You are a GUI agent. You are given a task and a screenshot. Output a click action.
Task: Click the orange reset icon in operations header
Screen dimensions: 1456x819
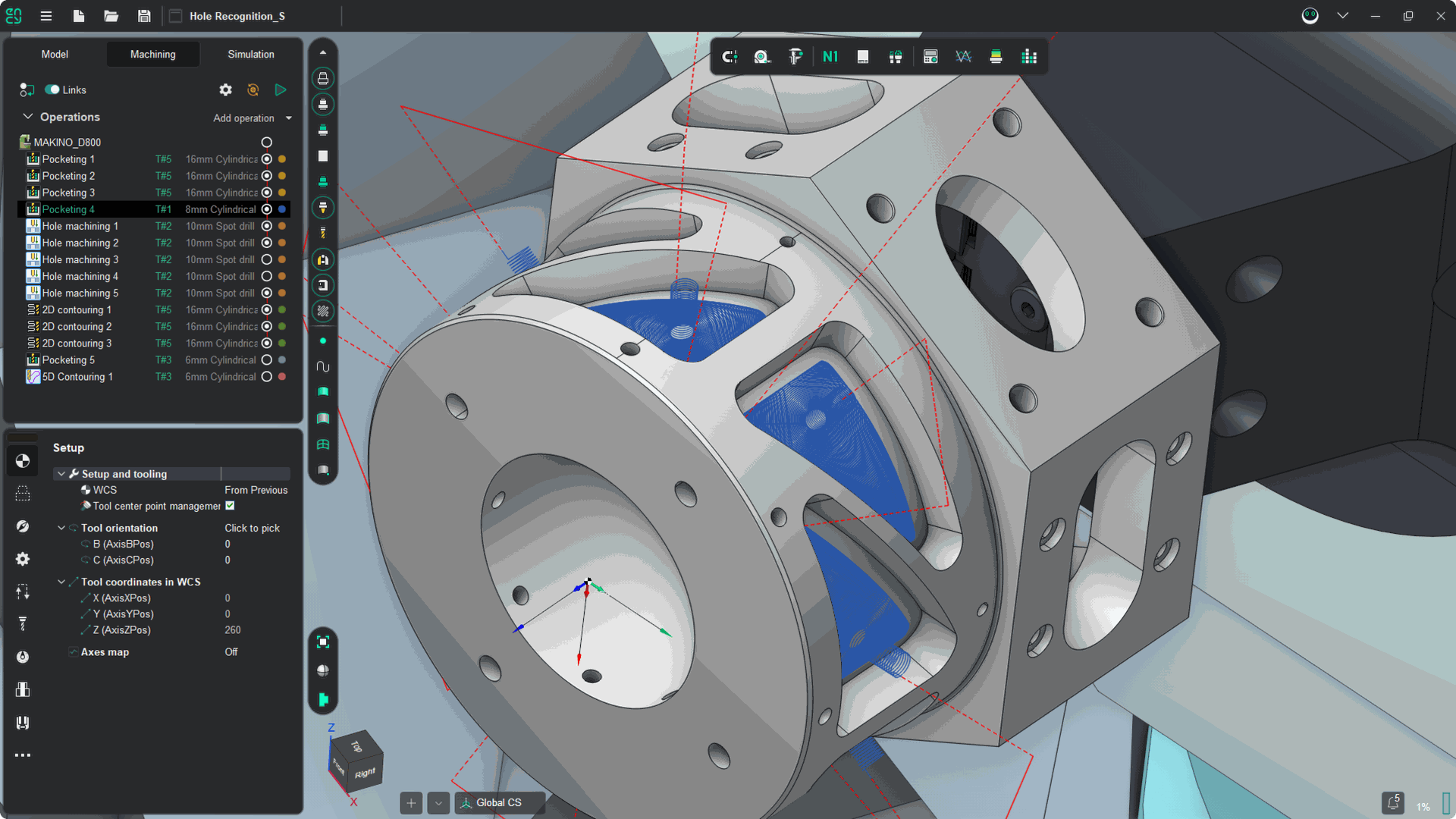click(x=253, y=89)
